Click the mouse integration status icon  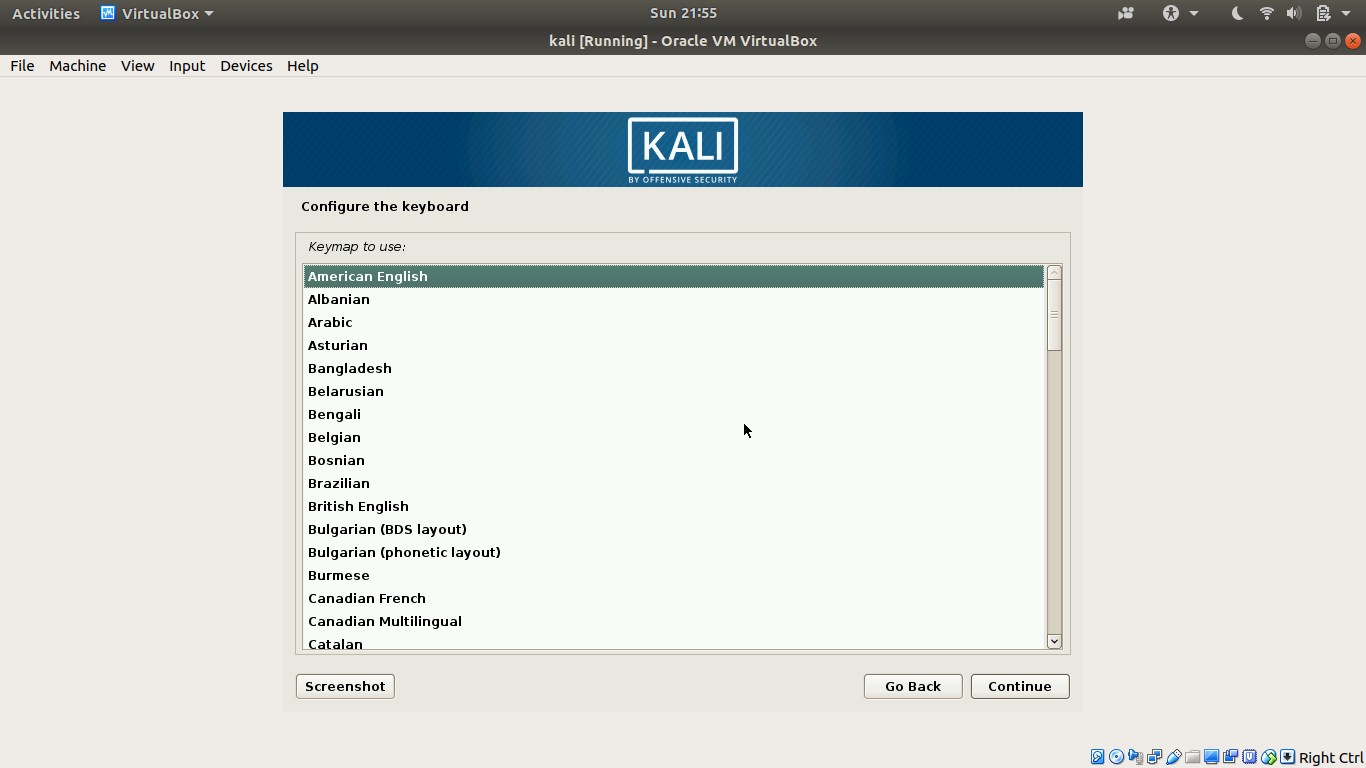click(x=1268, y=757)
